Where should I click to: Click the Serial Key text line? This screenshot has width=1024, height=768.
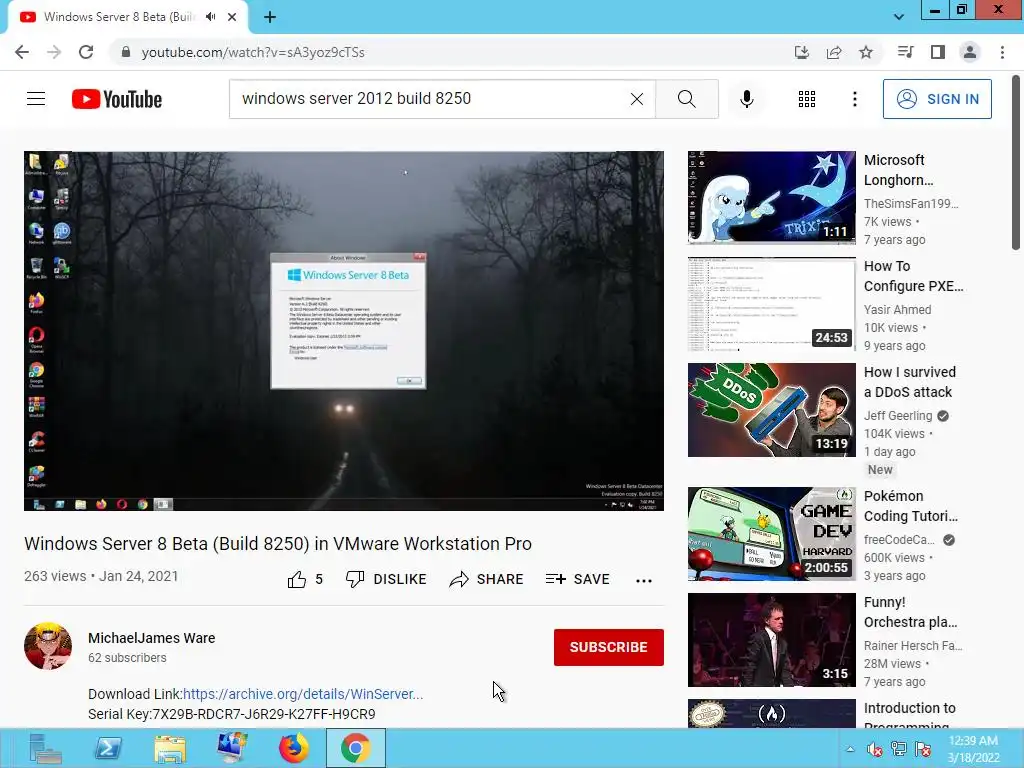pos(232,714)
